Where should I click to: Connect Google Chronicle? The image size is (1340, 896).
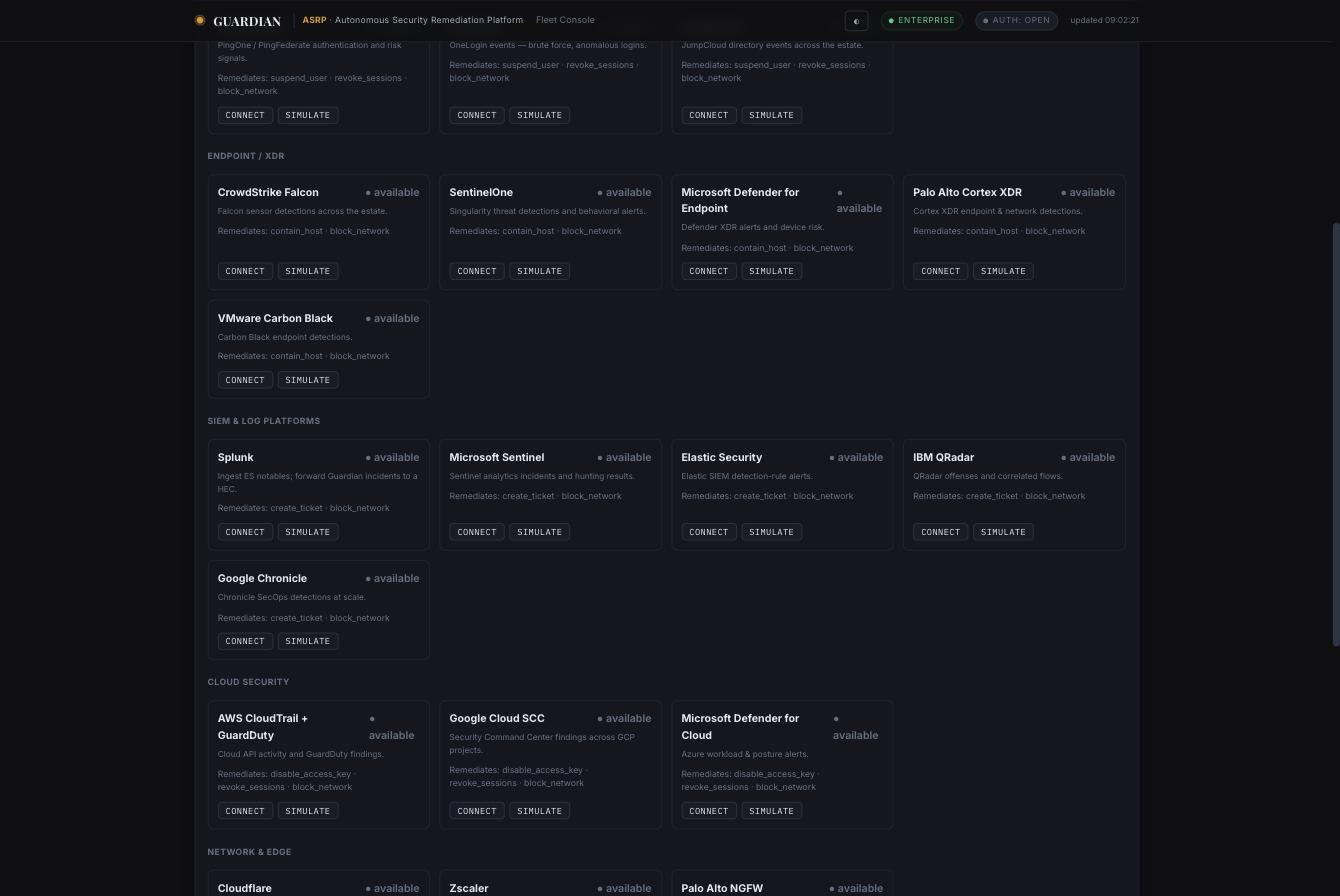click(245, 641)
